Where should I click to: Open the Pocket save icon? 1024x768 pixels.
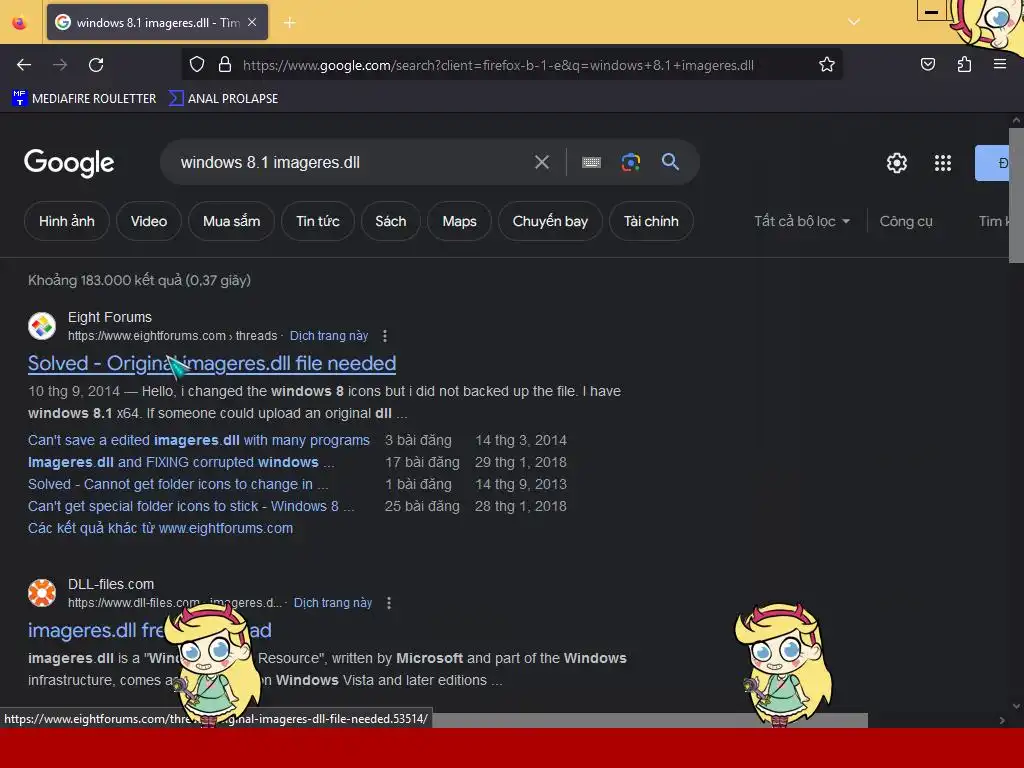pyautogui.click(x=927, y=65)
